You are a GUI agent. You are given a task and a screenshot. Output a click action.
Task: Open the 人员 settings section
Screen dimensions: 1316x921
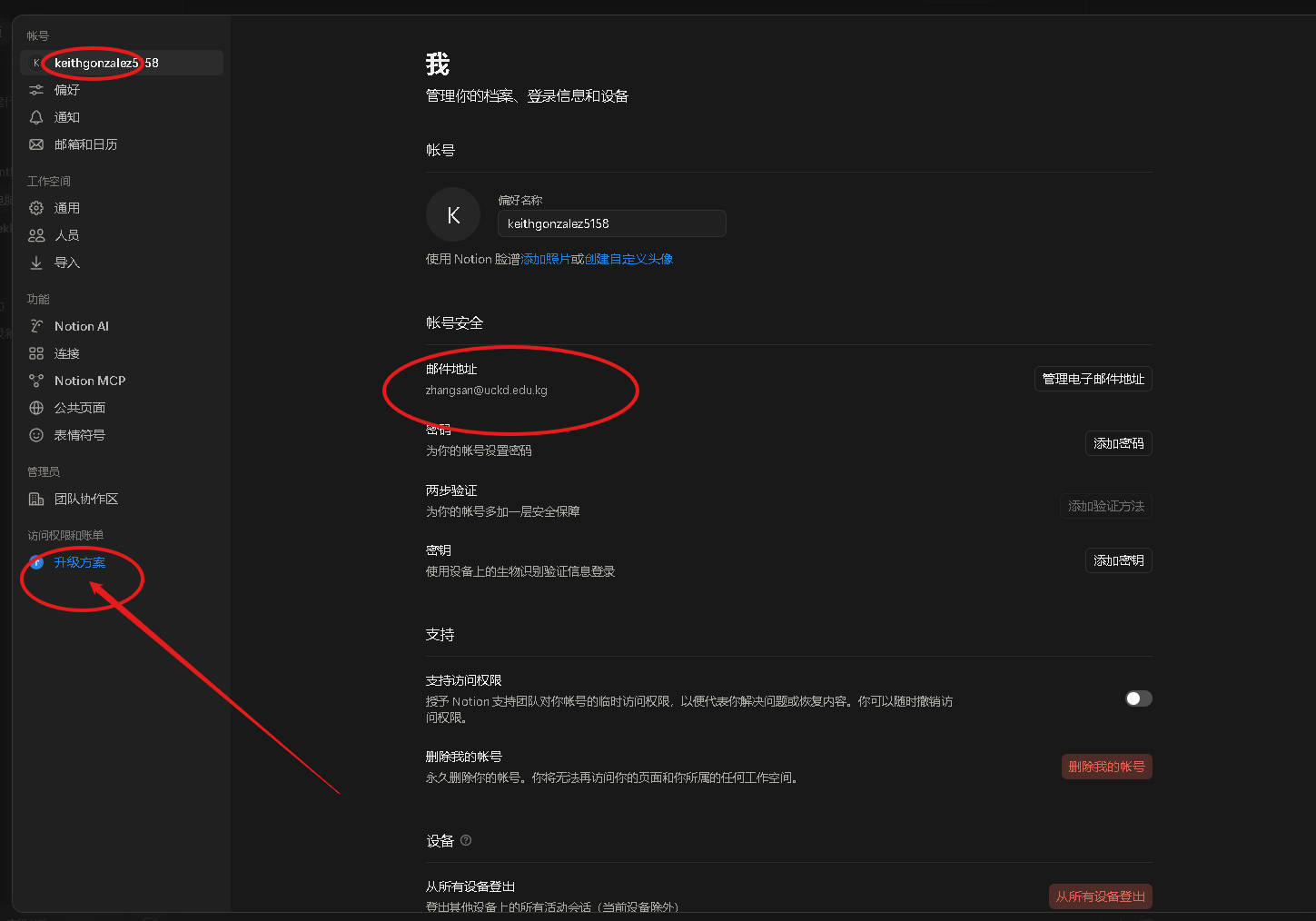click(122, 235)
